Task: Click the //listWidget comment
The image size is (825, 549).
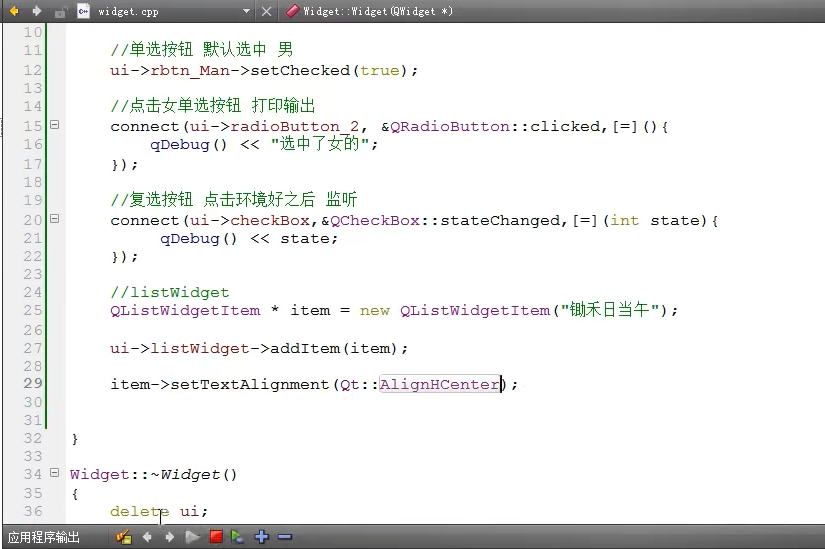Action: (169, 293)
